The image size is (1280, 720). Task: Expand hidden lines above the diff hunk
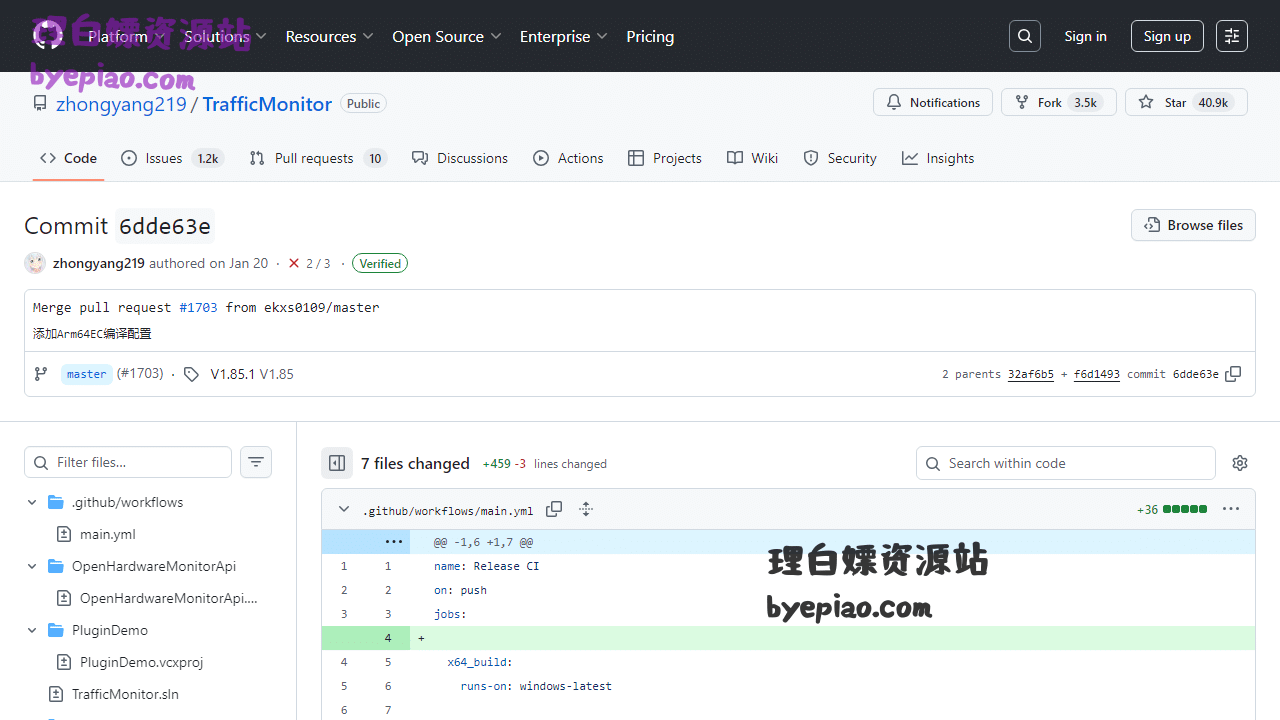point(394,542)
